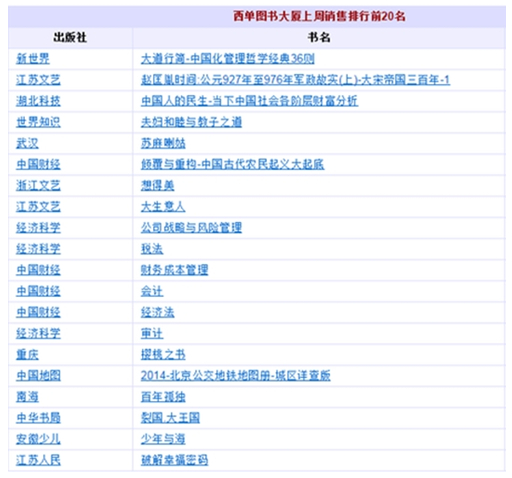This screenshot has height=478, width=512.
Task: Click 中国财经 publisher beside 经济法
Action: tap(38, 312)
